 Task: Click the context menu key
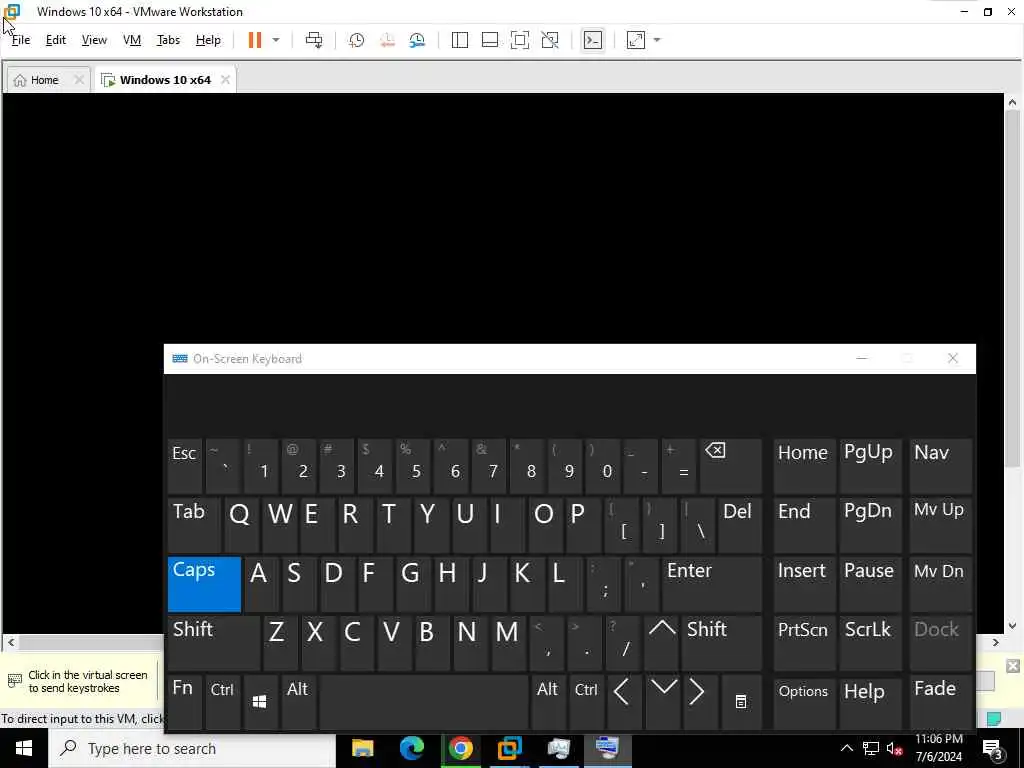pyautogui.click(x=741, y=702)
